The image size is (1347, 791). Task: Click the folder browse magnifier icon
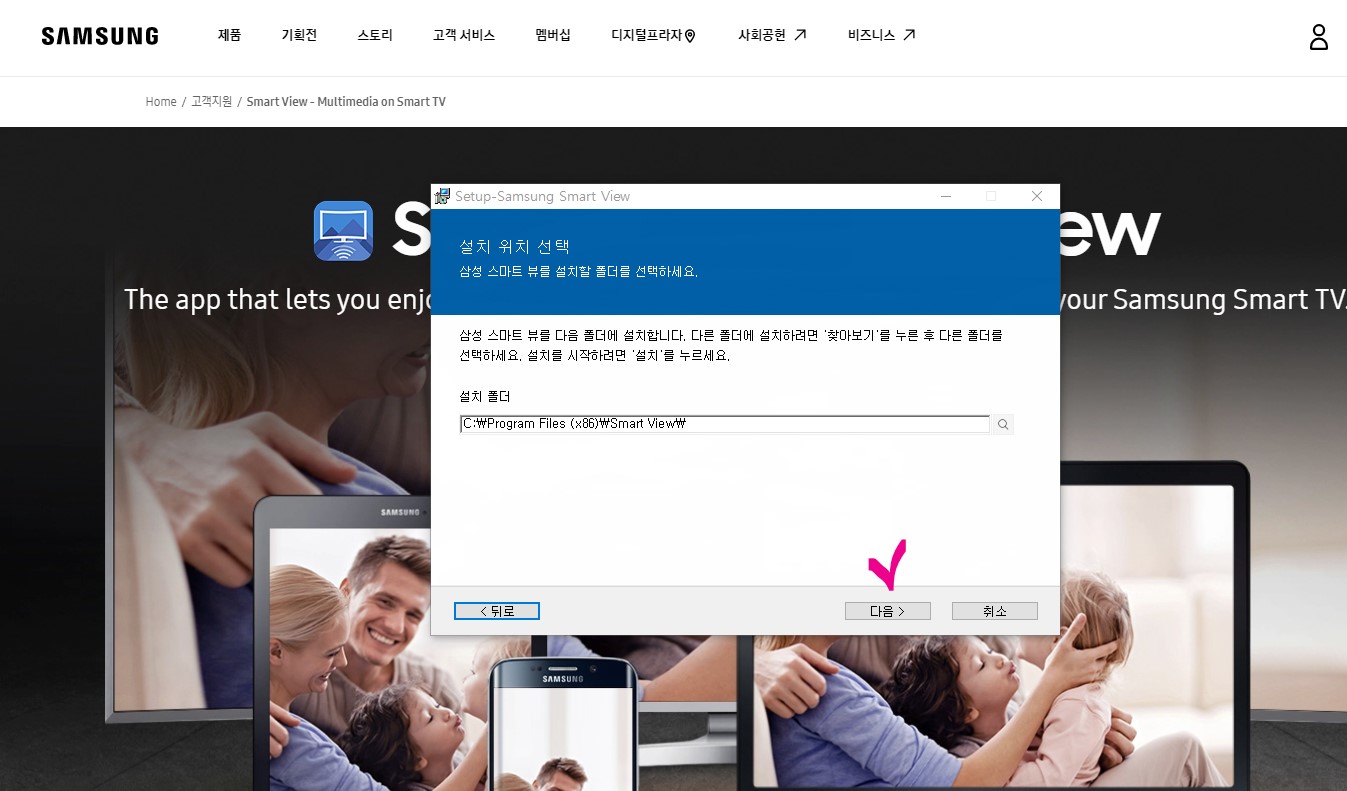[x=1003, y=425]
